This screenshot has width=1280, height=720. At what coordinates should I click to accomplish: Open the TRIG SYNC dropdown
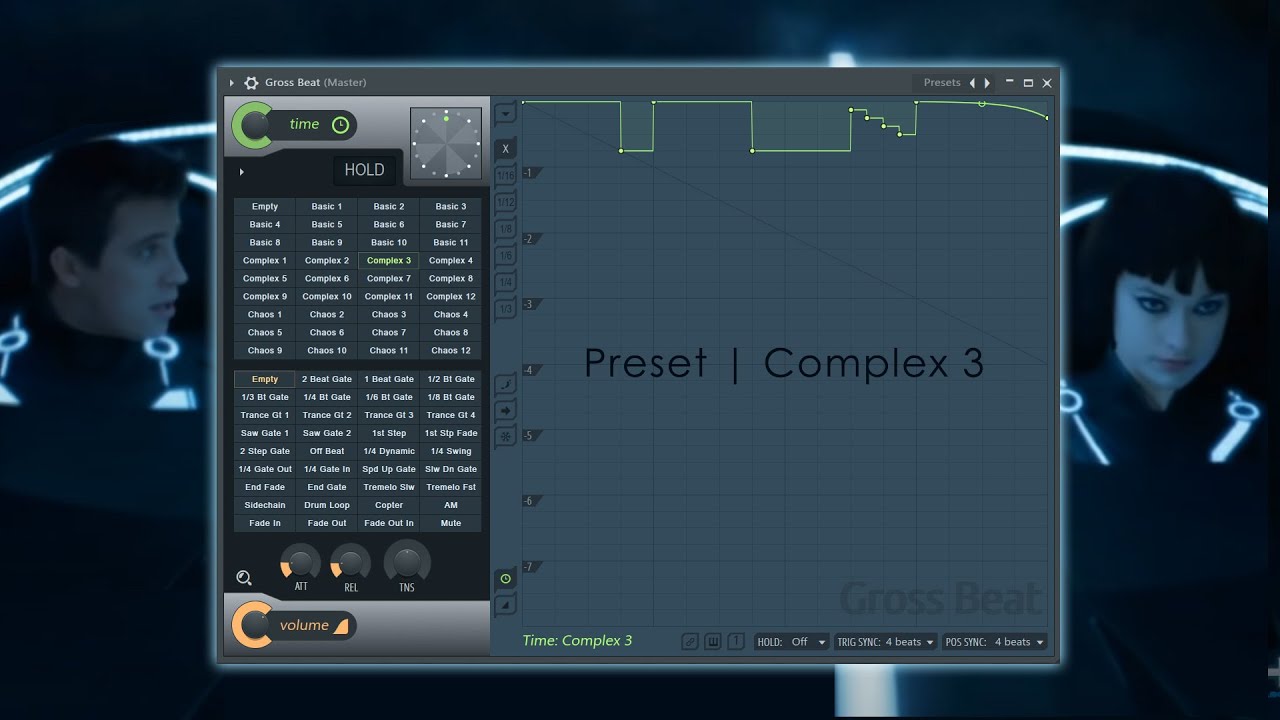point(886,642)
